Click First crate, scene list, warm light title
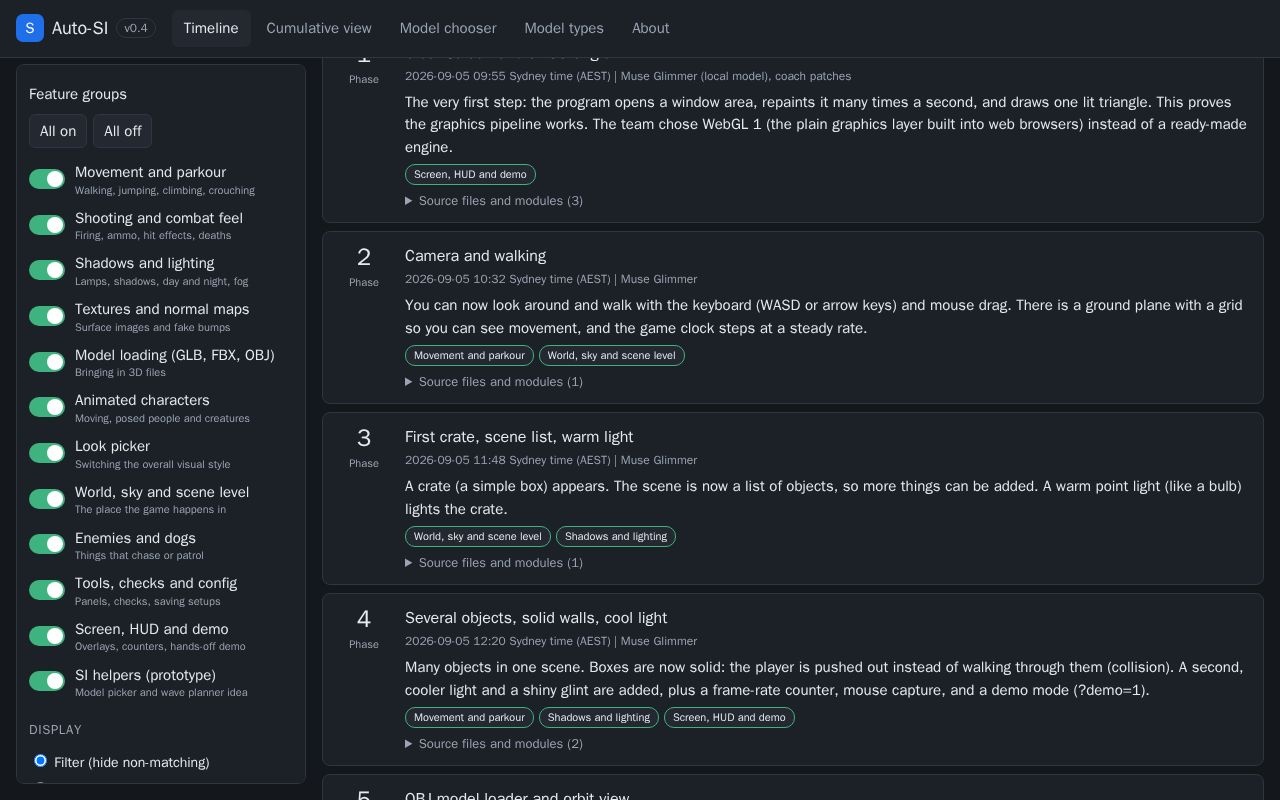 pos(519,437)
